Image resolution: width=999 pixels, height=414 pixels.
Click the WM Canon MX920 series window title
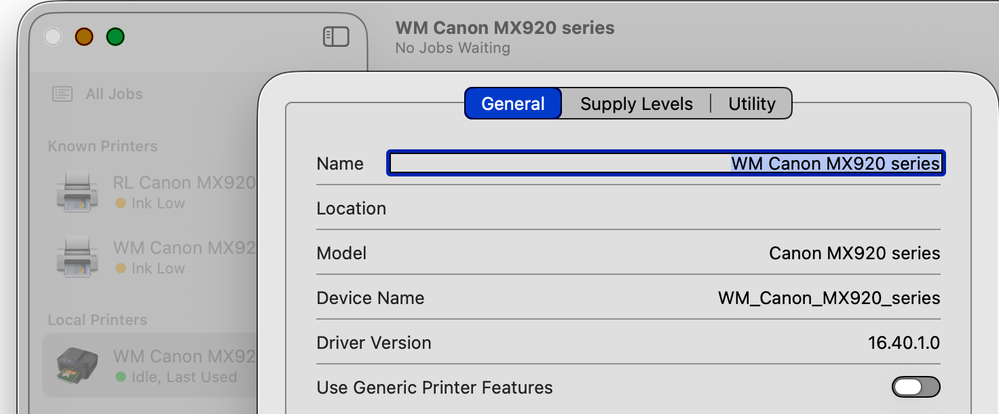tap(505, 28)
